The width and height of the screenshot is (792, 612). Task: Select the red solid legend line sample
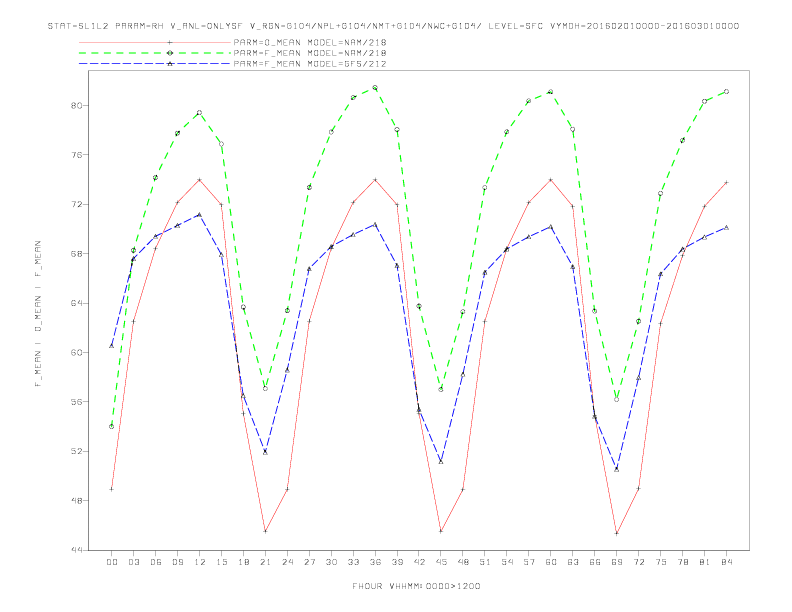(x=155, y=42)
